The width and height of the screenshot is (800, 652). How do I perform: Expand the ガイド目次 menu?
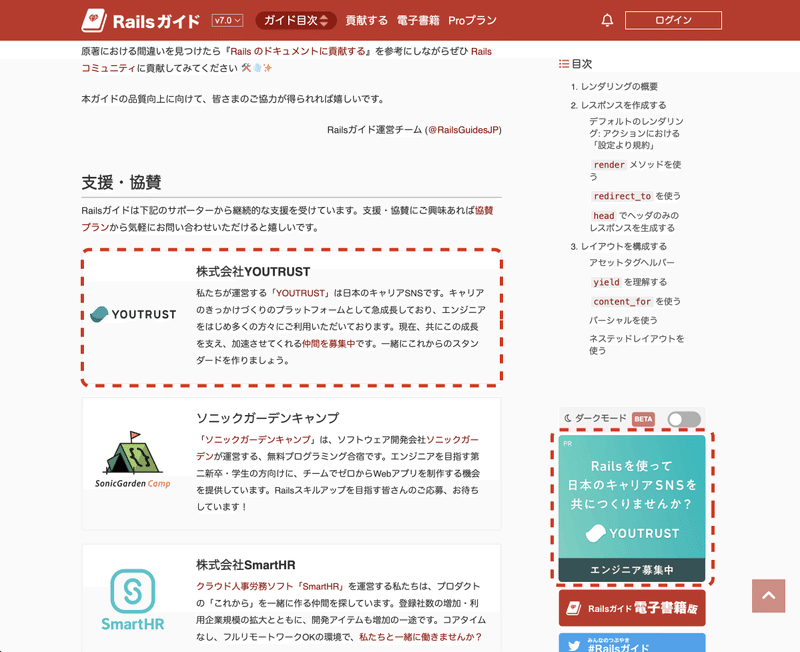(296, 20)
